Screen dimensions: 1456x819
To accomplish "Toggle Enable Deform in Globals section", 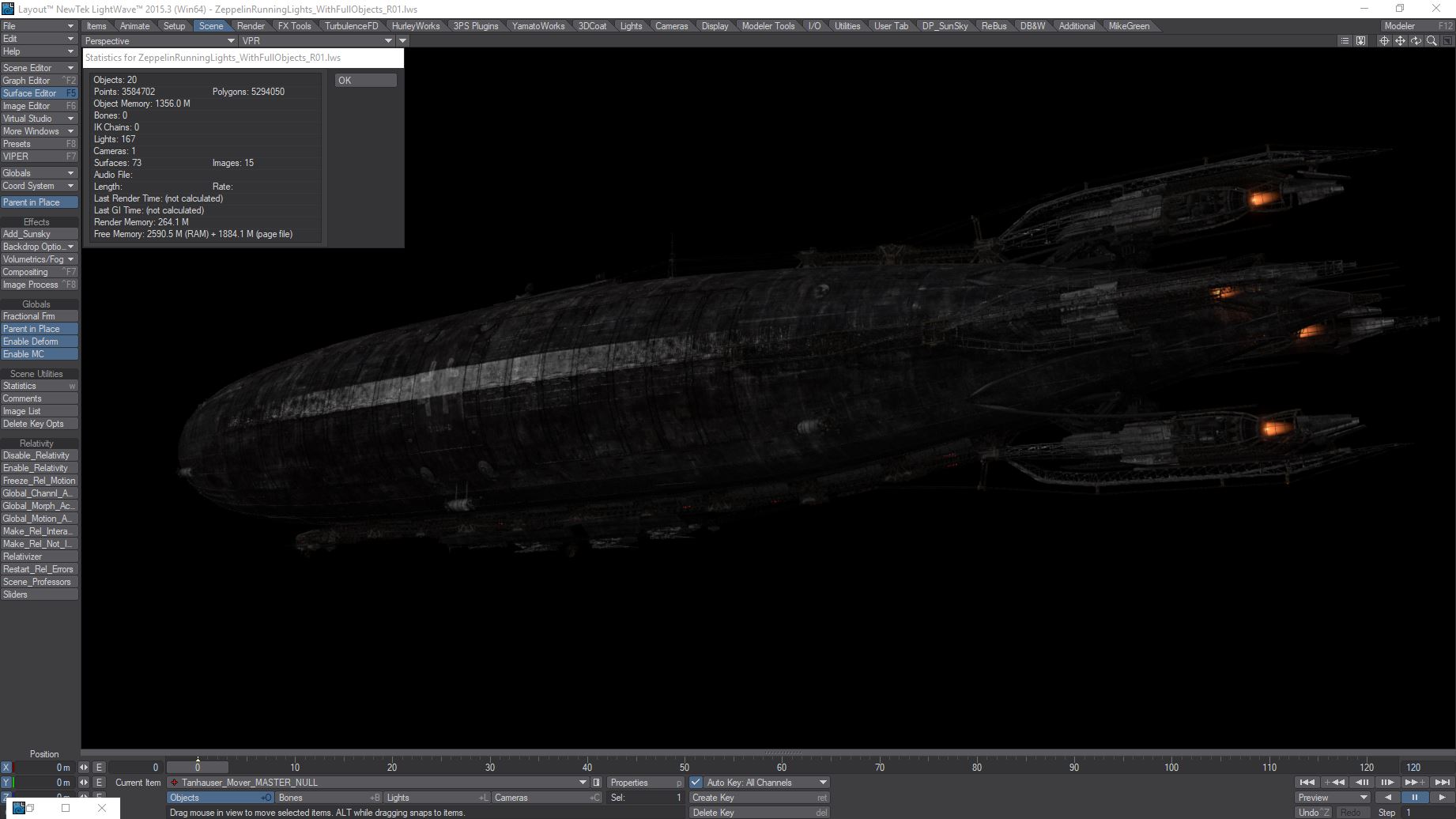I will pyautogui.click(x=39, y=342).
